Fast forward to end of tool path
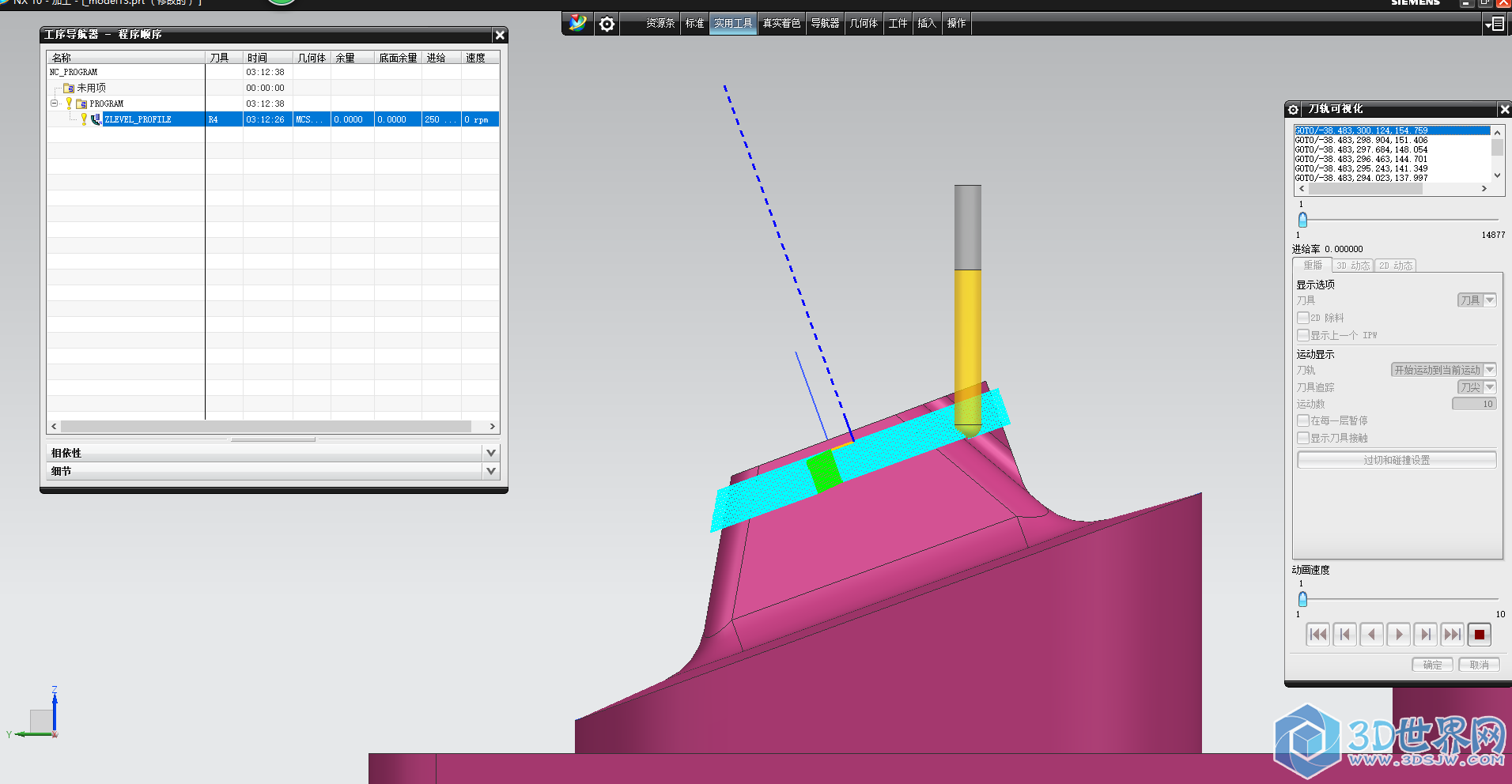The height and width of the screenshot is (784, 1512). tap(1452, 634)
